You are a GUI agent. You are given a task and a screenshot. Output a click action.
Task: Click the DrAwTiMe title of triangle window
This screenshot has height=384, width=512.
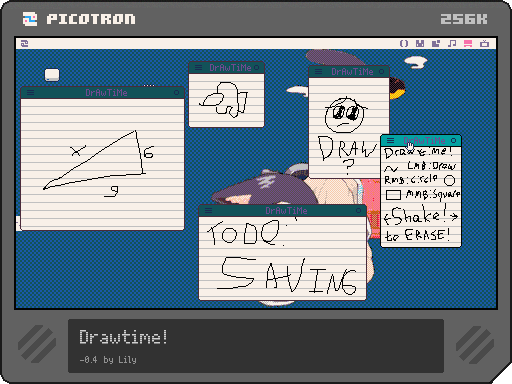pos(106,93)
